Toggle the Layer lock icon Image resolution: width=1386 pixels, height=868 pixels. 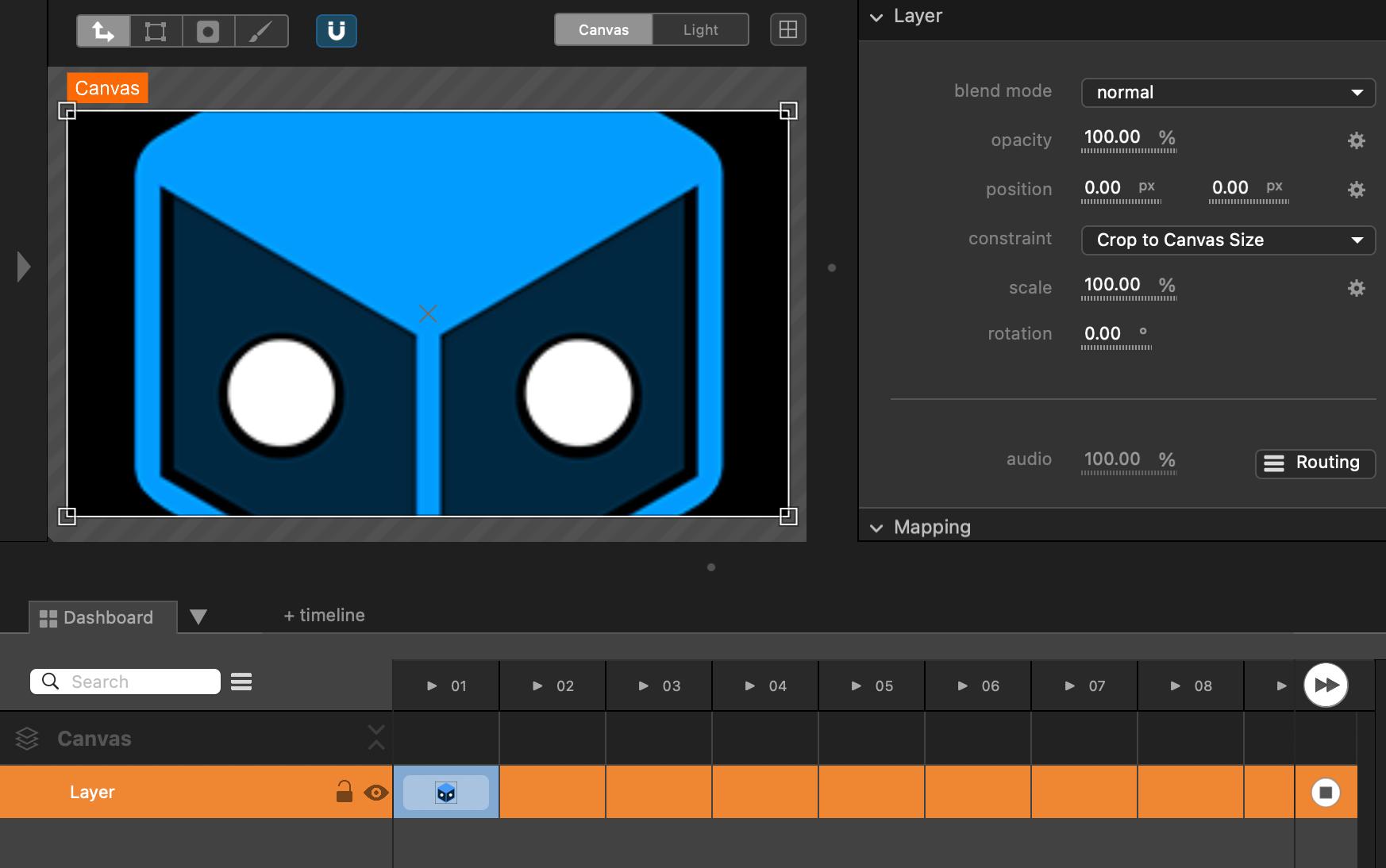coord(344,792)
